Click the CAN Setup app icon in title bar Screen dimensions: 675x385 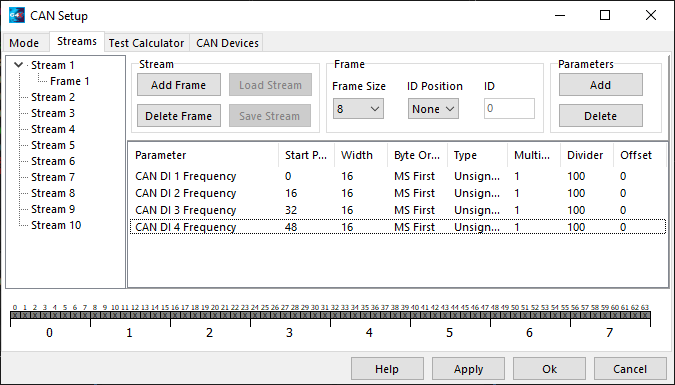[17, 16]
